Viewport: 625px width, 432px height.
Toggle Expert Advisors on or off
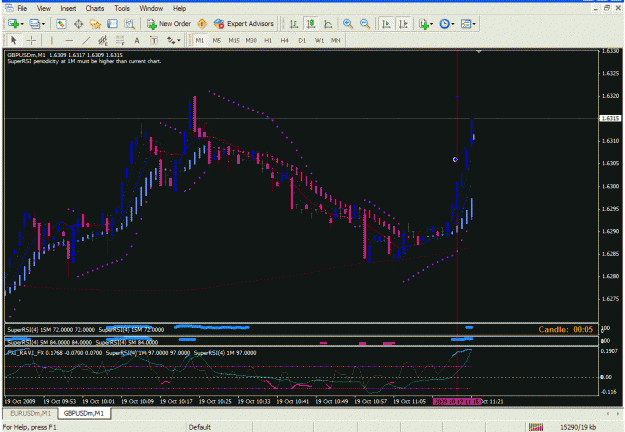coord(244,24)
